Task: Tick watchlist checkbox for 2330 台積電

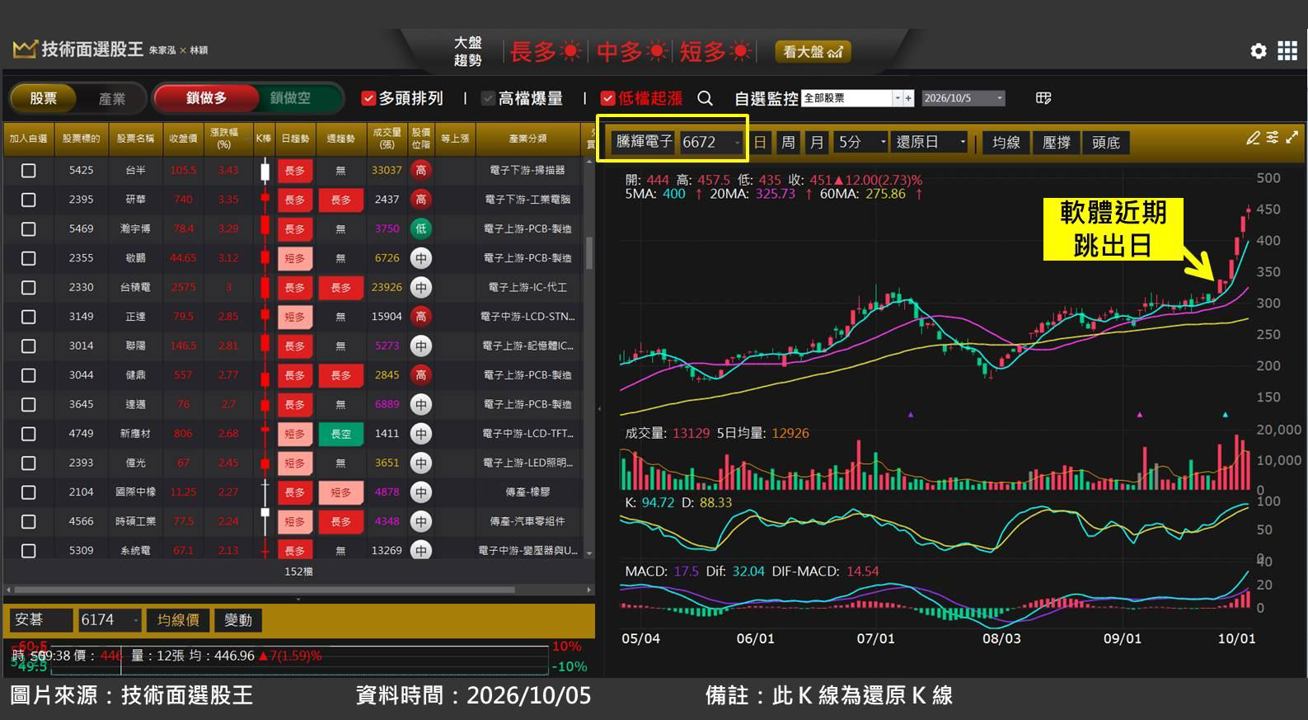Action: tap(28, 288)
